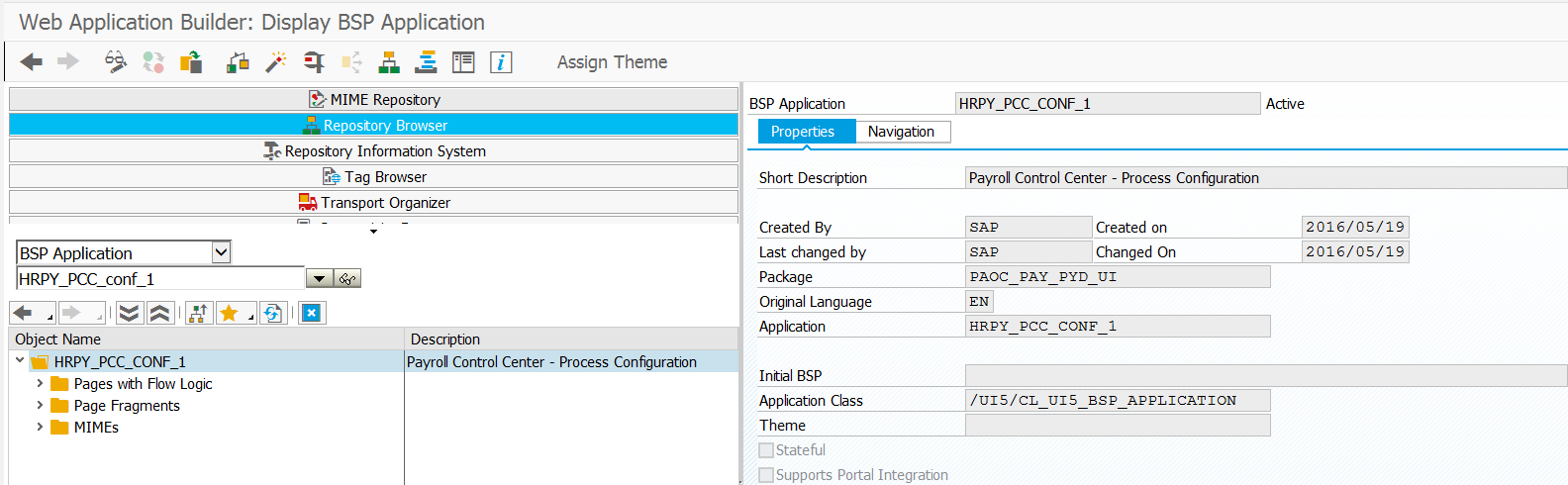Click the Theme field
Screen dimensions: 1568x485
pos(1118,426)
